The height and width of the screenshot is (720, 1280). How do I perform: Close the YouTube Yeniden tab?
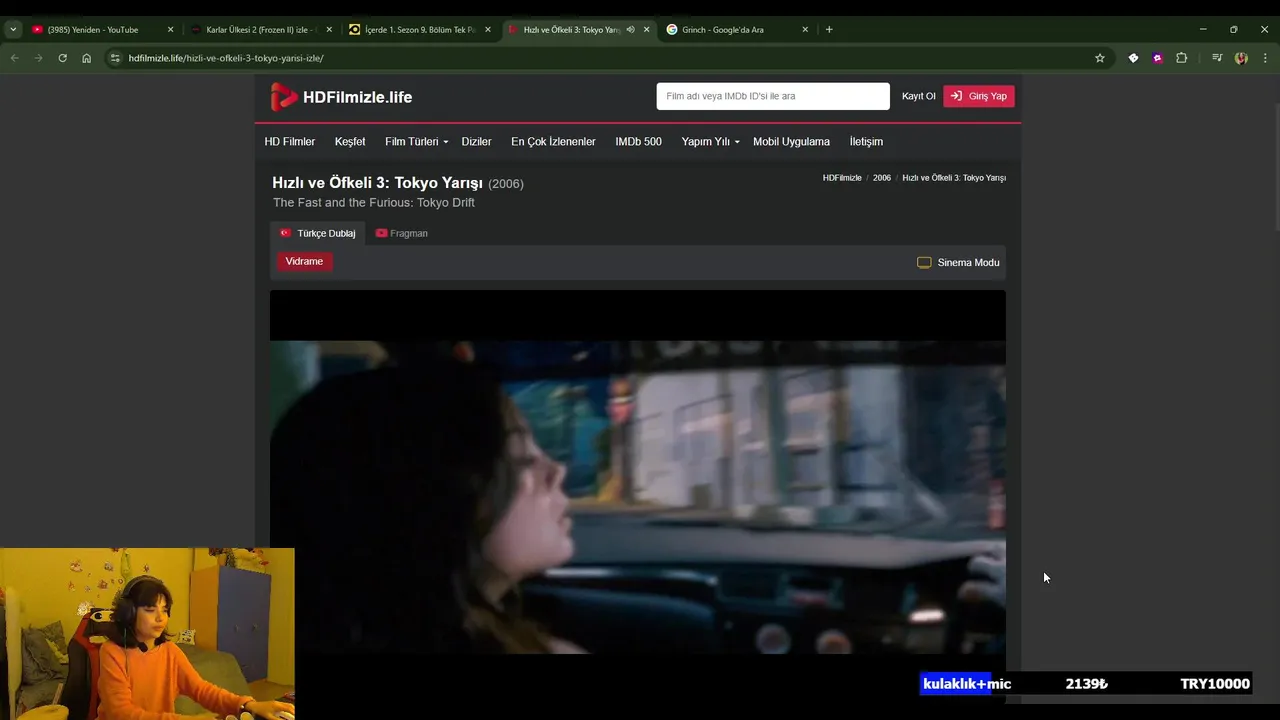[171, 30]
